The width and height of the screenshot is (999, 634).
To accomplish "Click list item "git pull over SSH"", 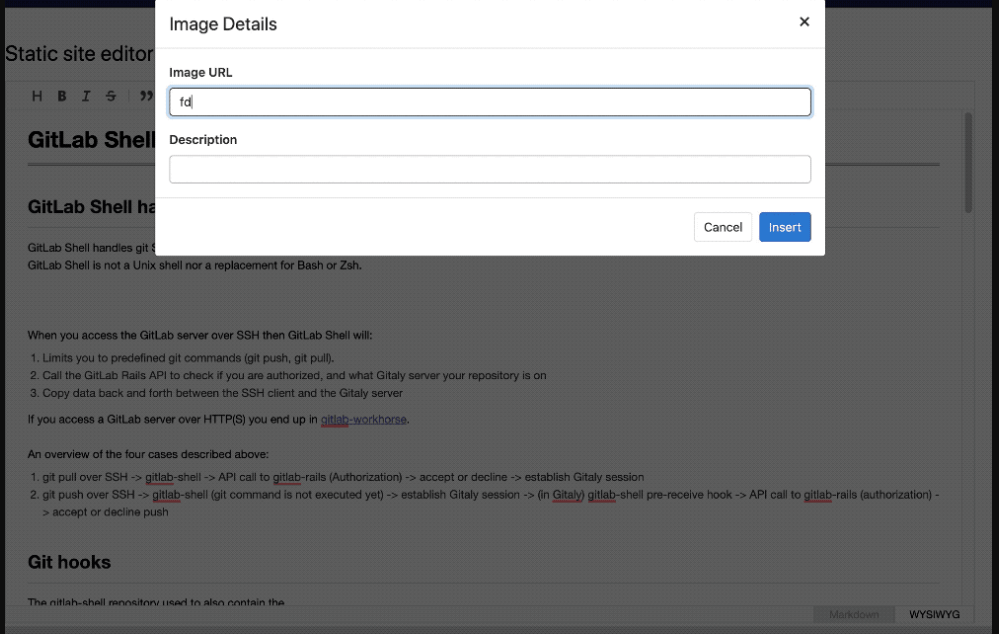I will pyautogui.click(x=343, y=477).
